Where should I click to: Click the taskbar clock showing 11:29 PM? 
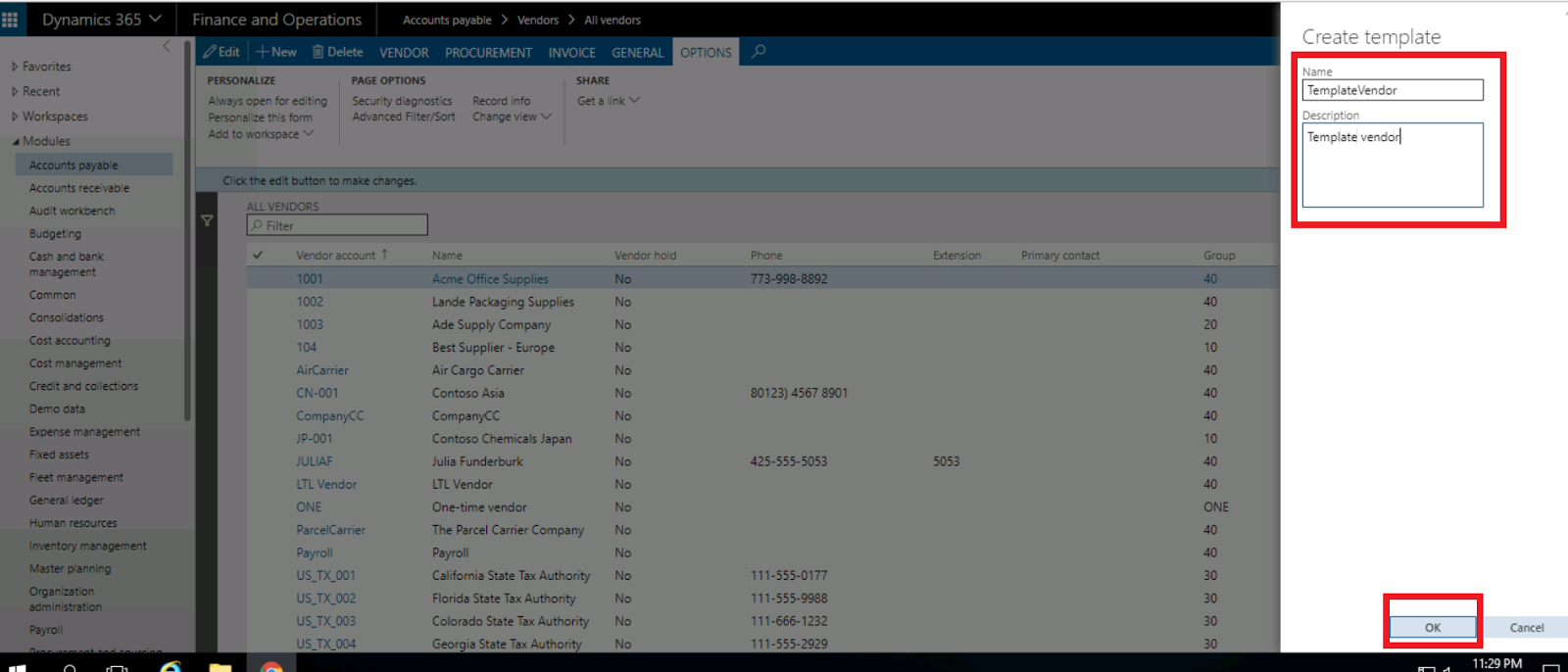(x=1496, y=664)
